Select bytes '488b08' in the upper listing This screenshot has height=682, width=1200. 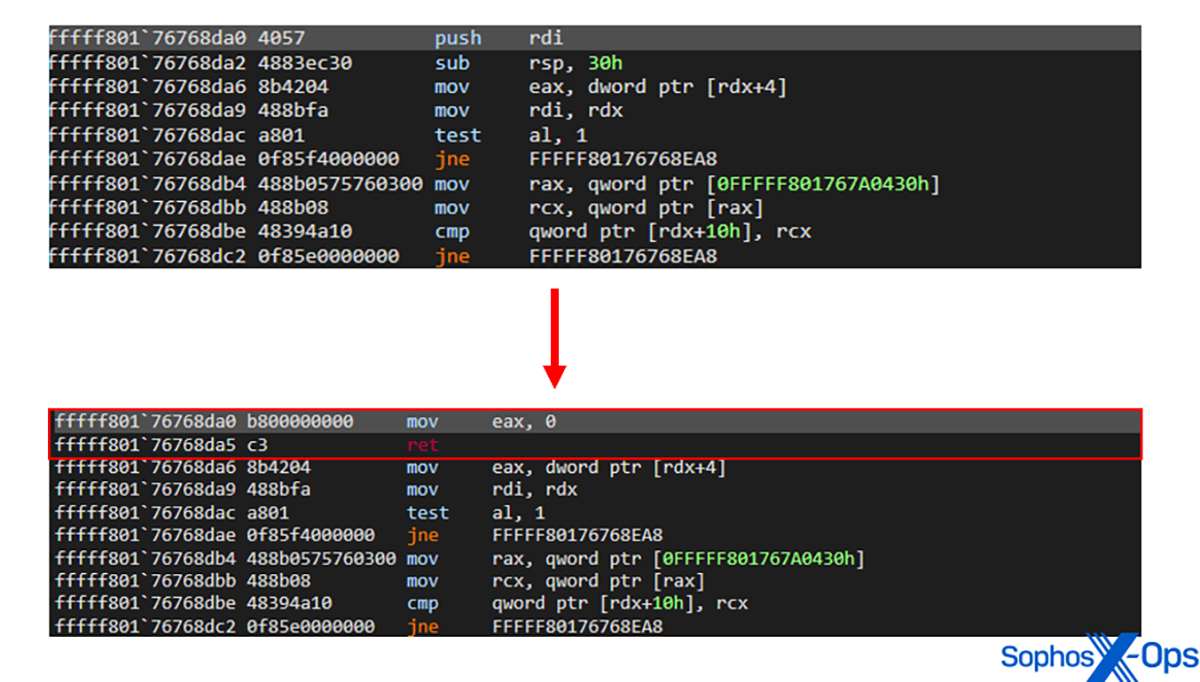(x=293, y=208)
